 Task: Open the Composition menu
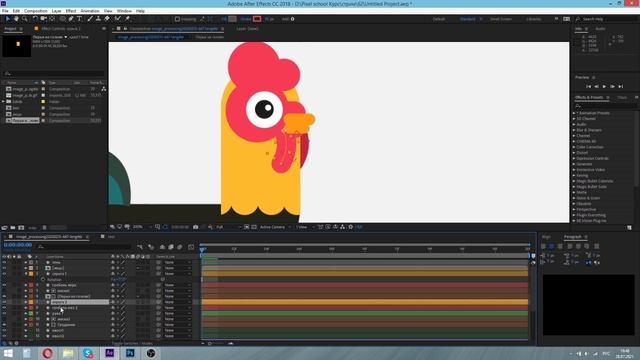(x=36, y=11)
